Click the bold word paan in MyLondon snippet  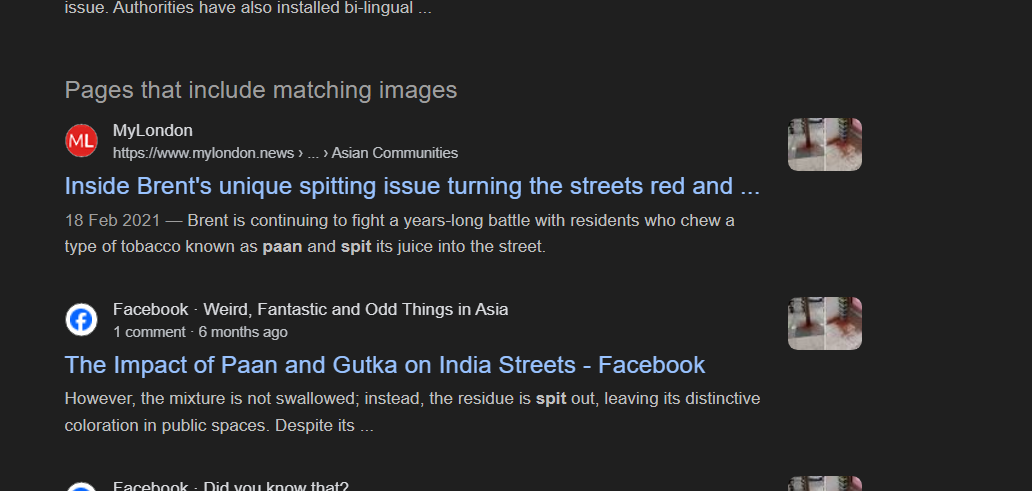click(282, 247)
